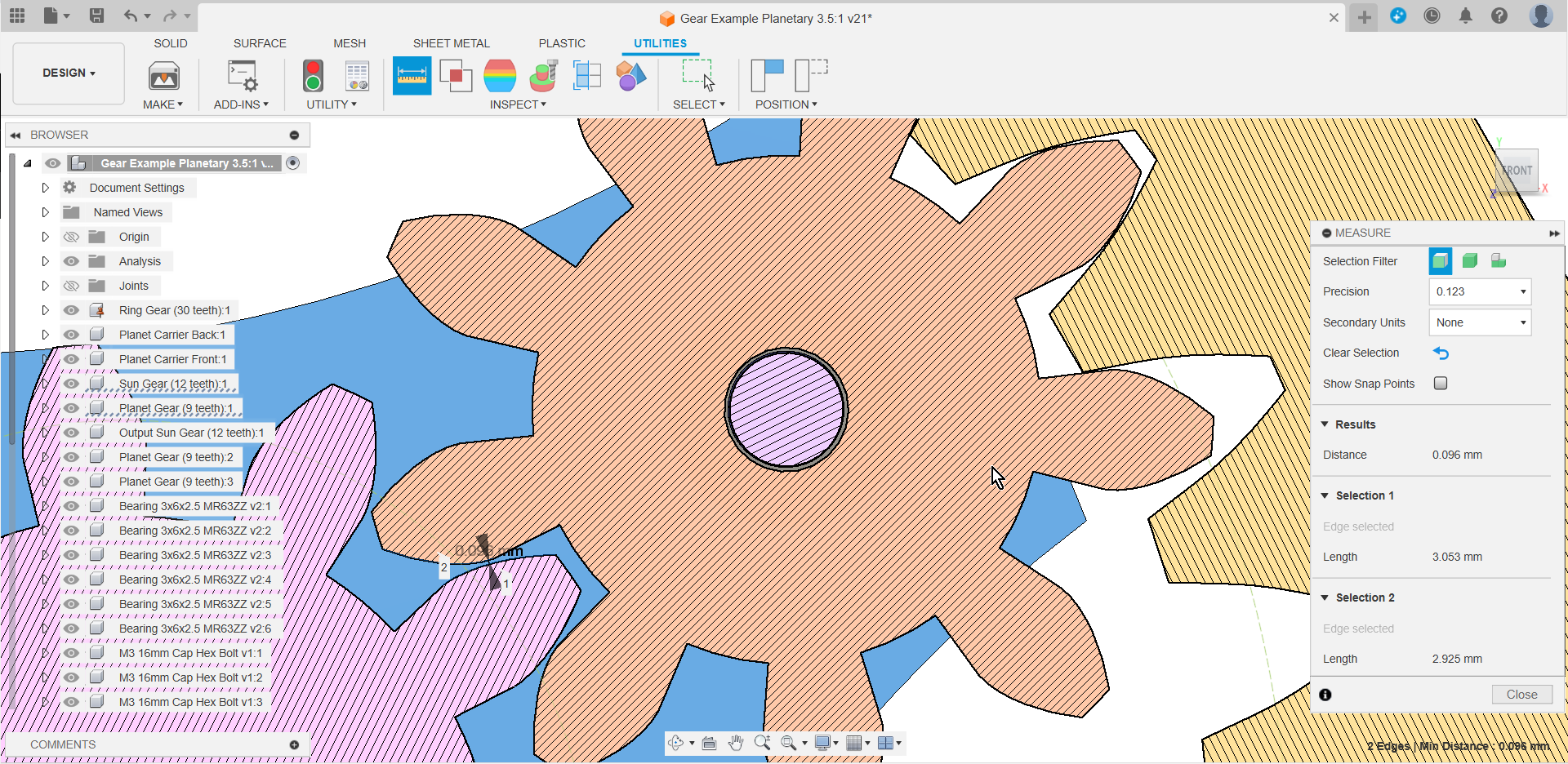Select the Measure tool in Inspect panel

click(412, 75)
